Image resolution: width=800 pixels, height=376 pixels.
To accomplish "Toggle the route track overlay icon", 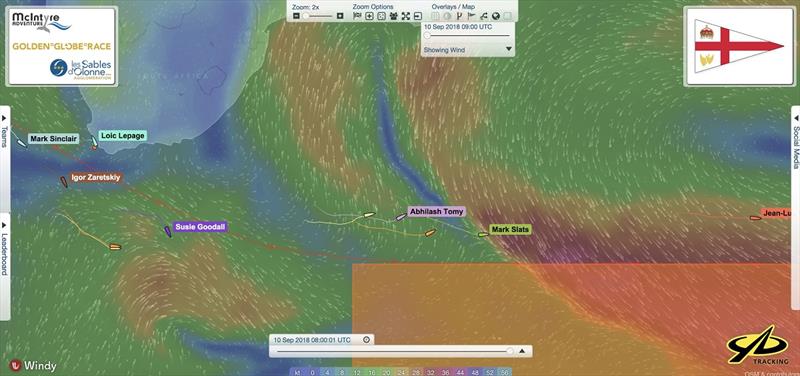I will click(x=484, y=16).
